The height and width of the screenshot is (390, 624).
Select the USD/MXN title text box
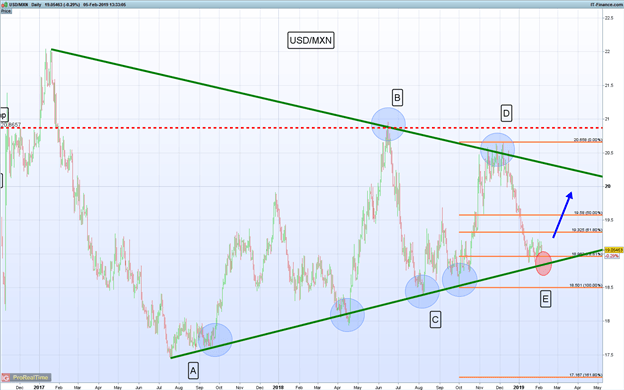tap(311, 40)
